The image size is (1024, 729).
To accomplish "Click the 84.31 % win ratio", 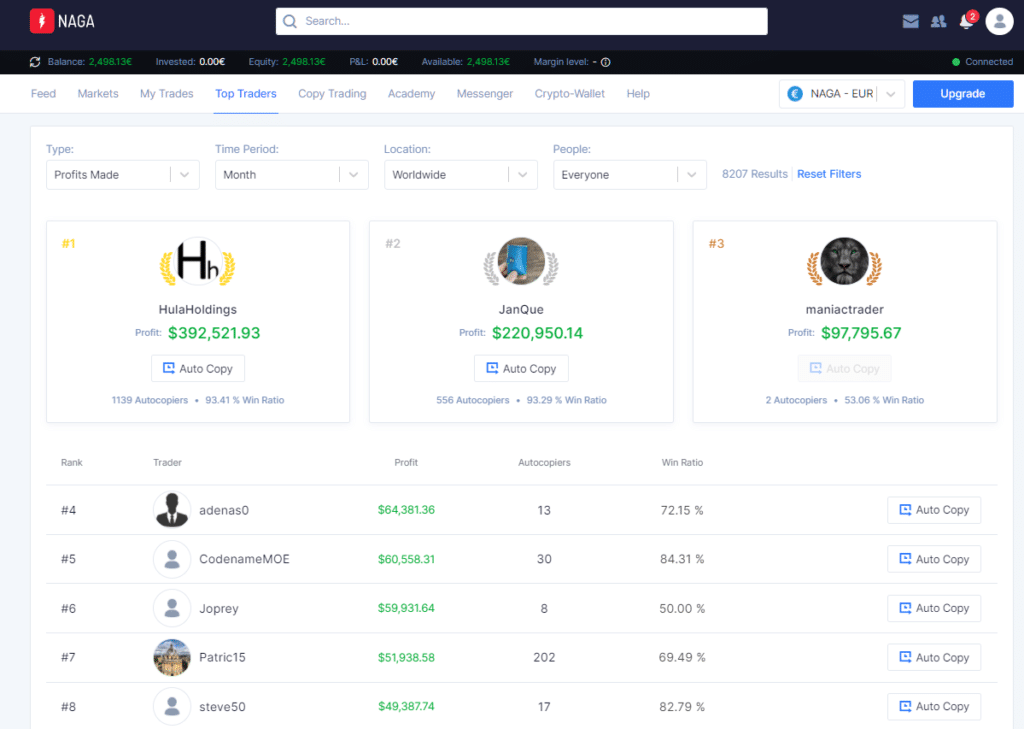I will 682,559.
